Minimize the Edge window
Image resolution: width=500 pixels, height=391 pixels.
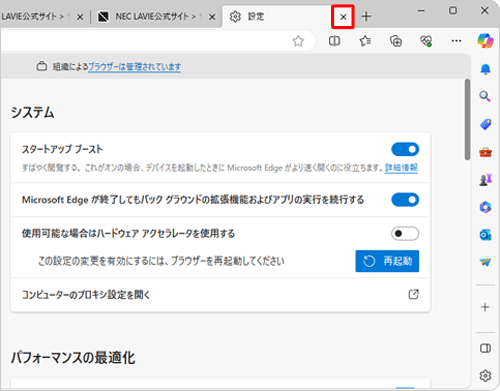tap(421, 11)
